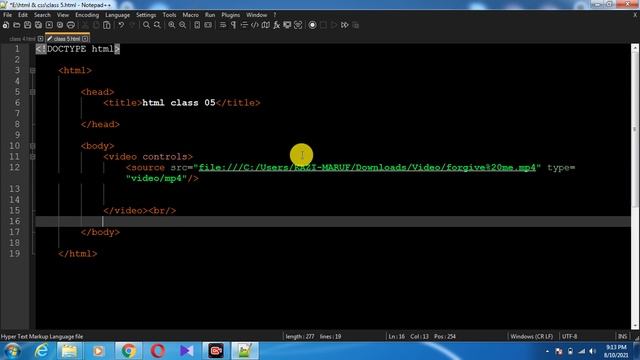Viewport: 640px width, 360px height.
Task: Click the vertical scrollbar up arrow
Action: pyautogui.click(x=635, y=47)
